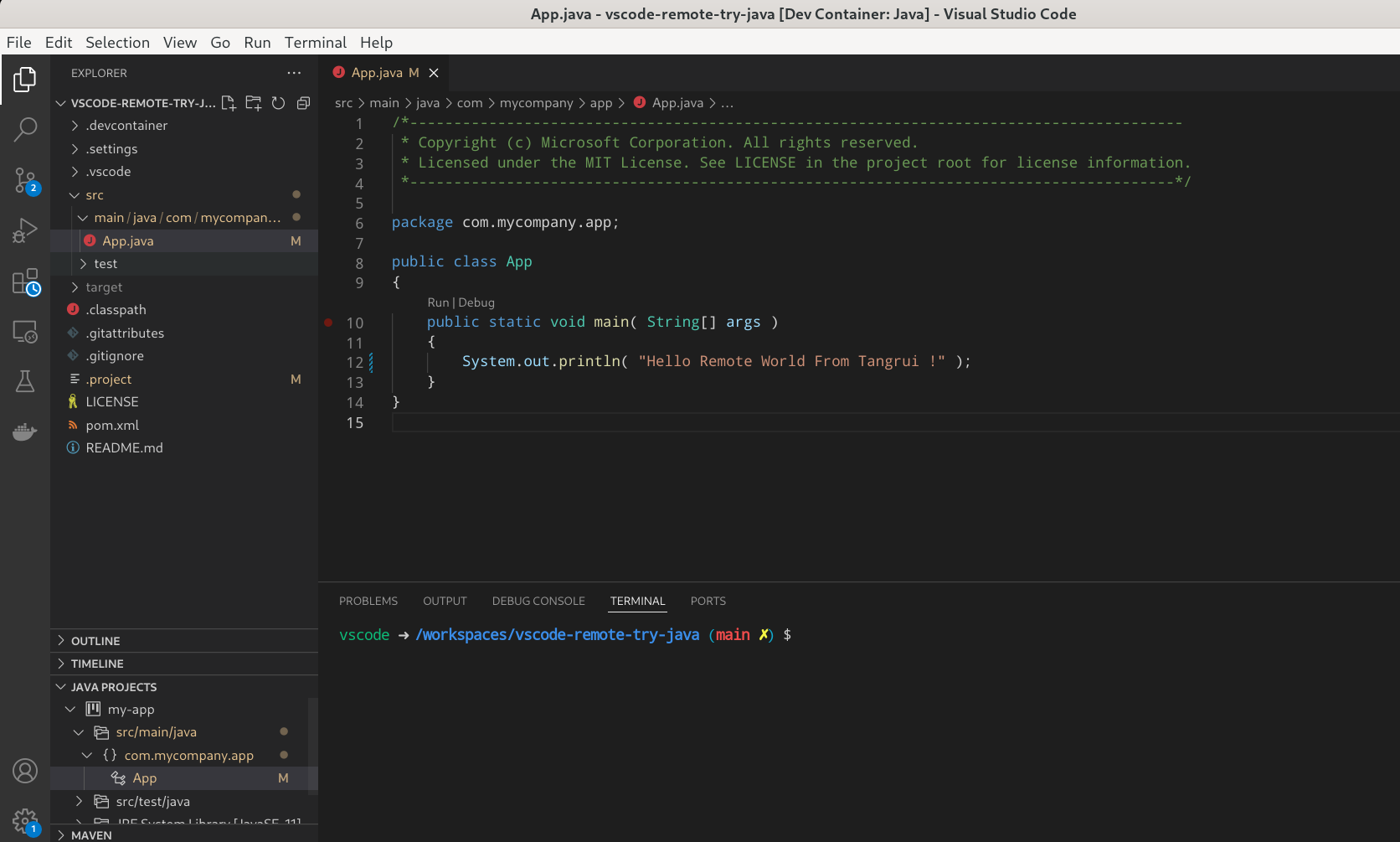Open the Docker view
The width and height of the screenshot is (1400, 842).
(25, 432)
